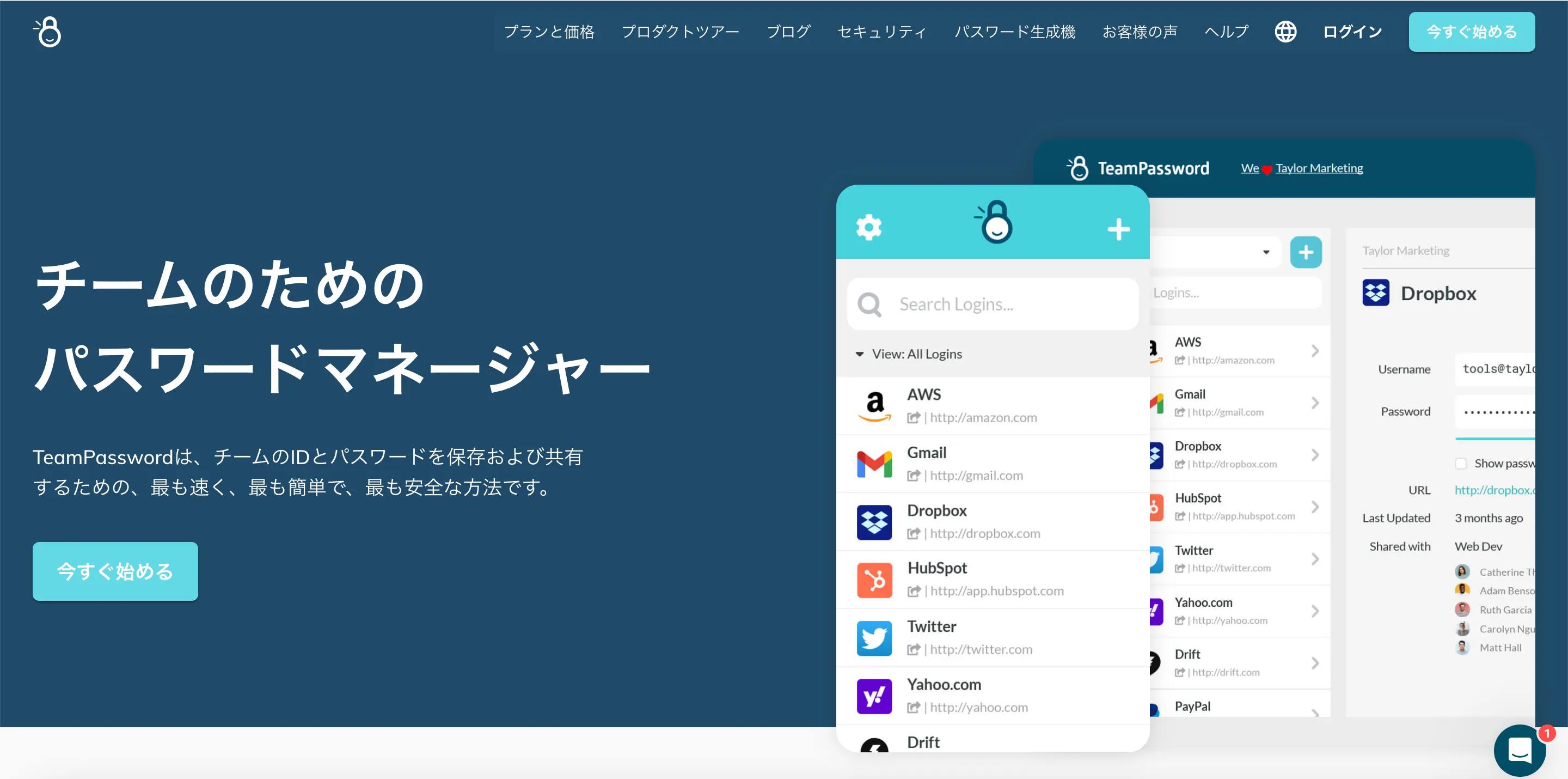Open Dropbox entry chevron in dashboard list
This screenshot has width=1568, height=779.
pyautogui.click(x=1315, y=455)
